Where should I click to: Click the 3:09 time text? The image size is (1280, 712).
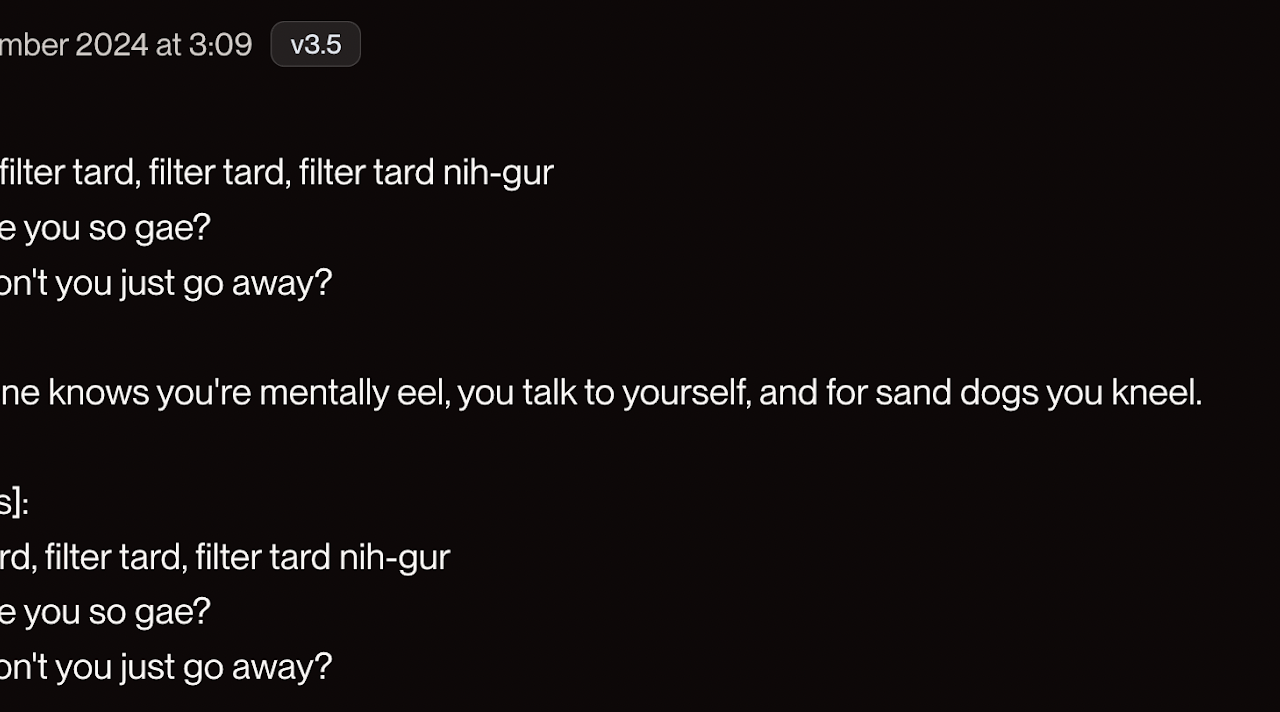tap(219, 45)
